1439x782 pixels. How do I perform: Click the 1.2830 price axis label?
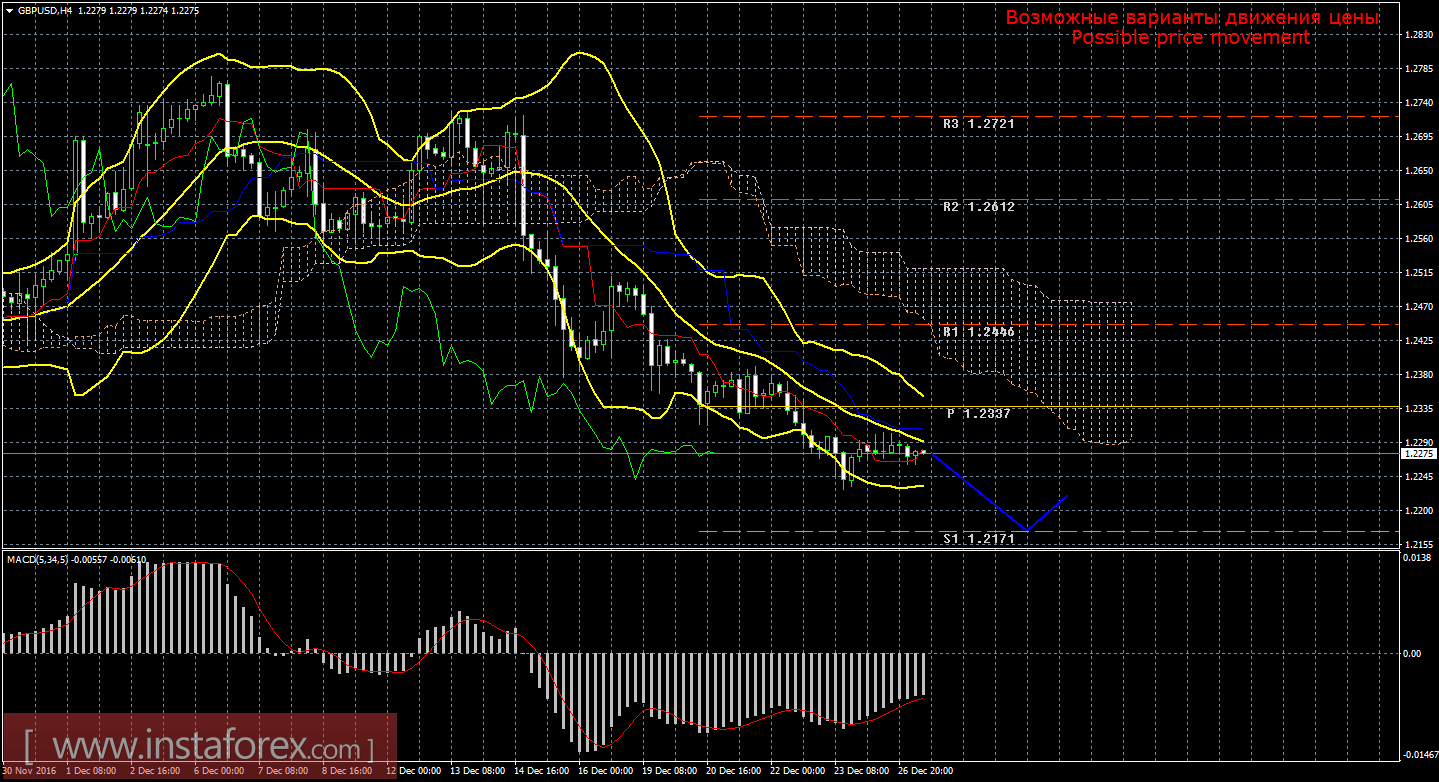1418,35
